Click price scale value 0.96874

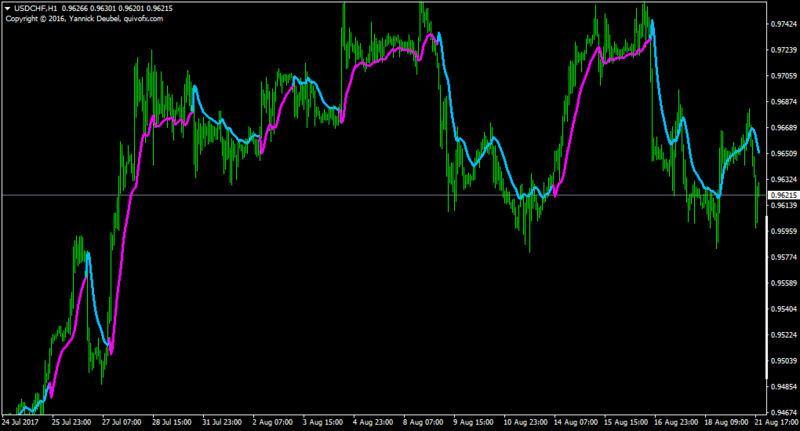[x=784, y=102]
